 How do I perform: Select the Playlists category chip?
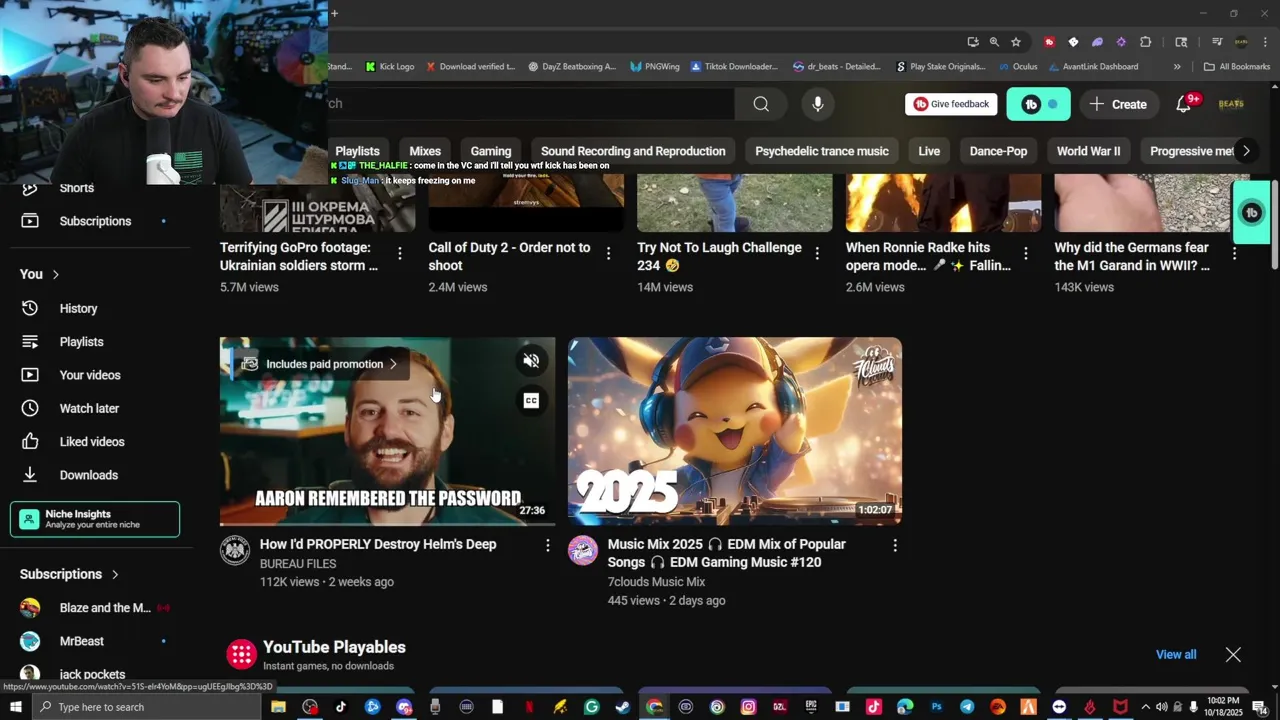[357, 151]
